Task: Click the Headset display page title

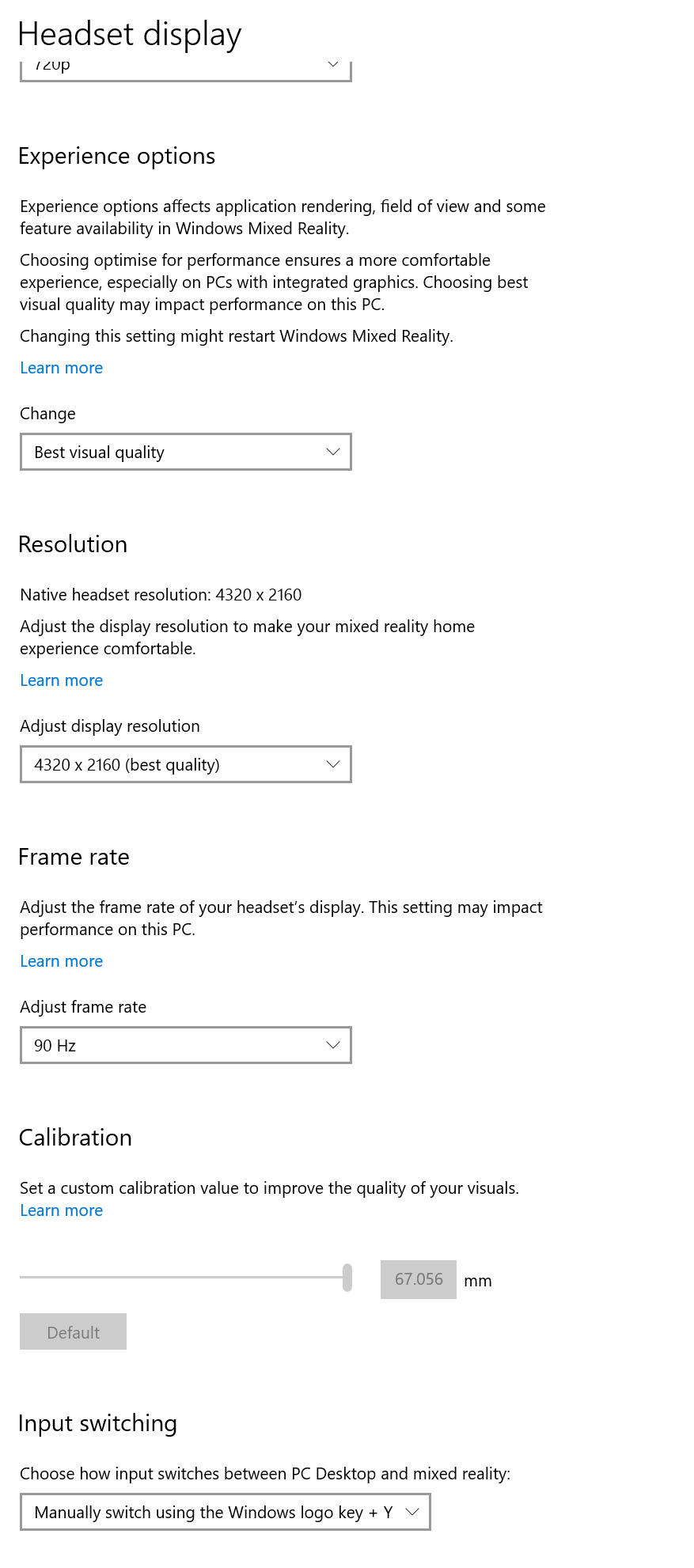Action: (x=130, y=35)
